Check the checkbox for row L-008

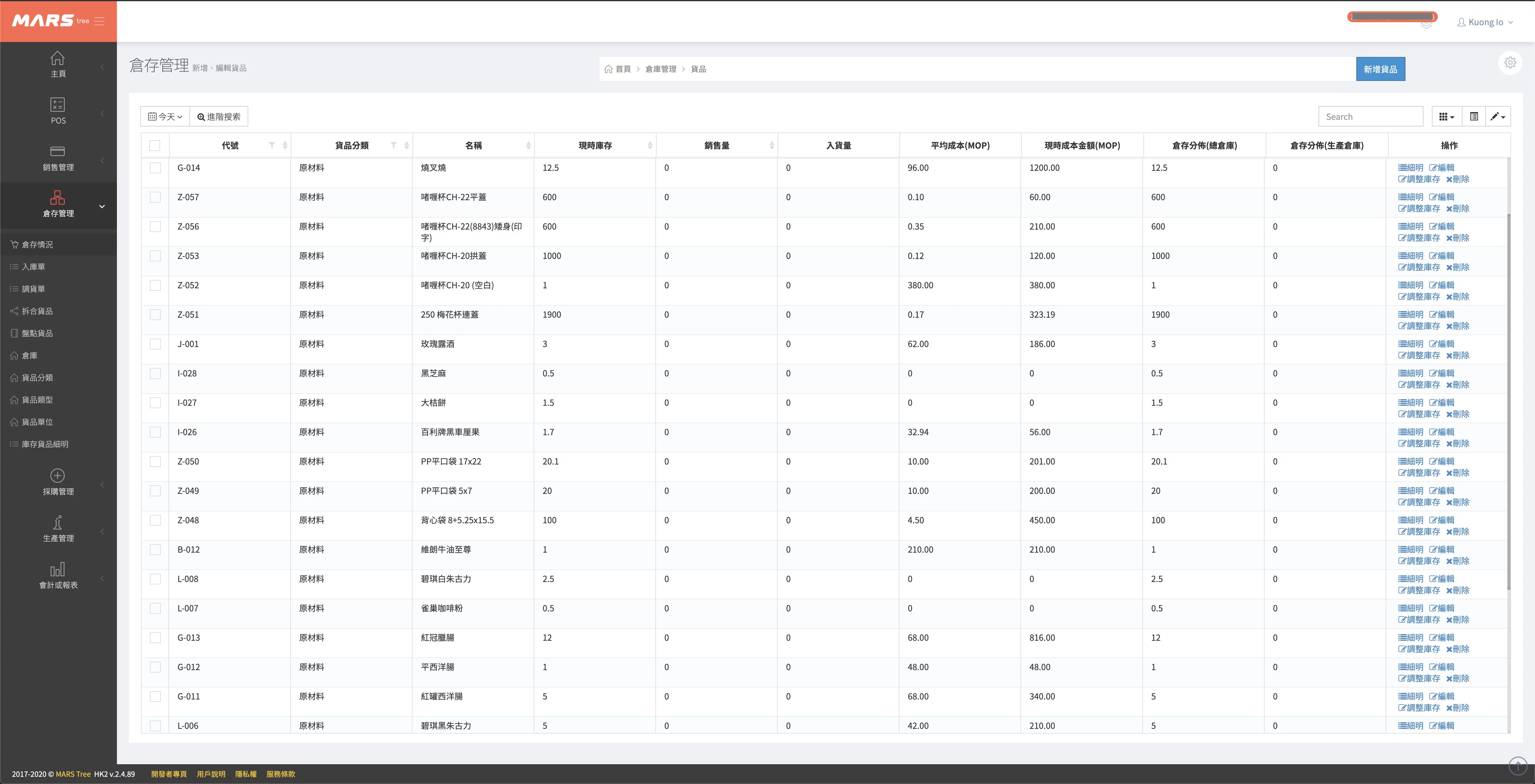[155, 579]
